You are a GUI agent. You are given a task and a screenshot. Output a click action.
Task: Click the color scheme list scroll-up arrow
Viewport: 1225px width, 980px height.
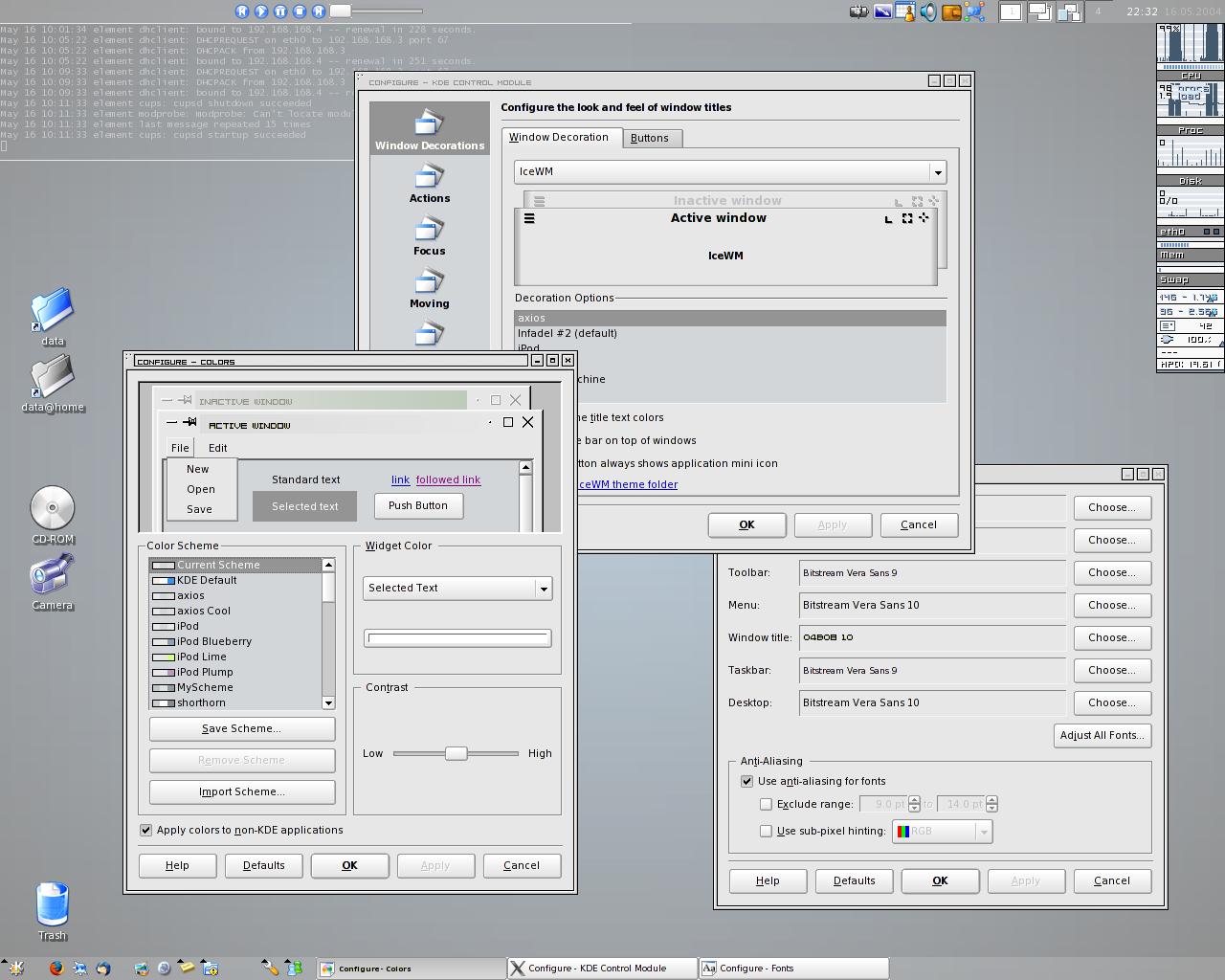pos(328,565)
